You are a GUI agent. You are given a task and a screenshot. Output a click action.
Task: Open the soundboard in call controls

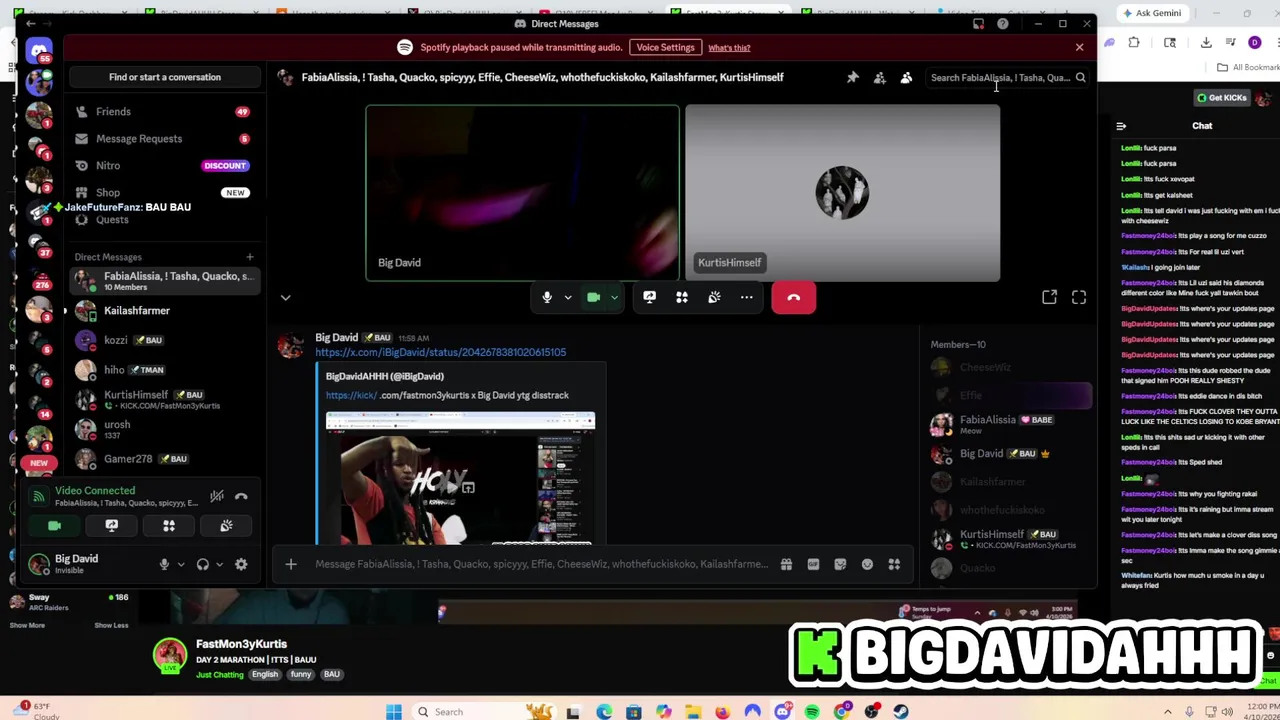point(714,297)
